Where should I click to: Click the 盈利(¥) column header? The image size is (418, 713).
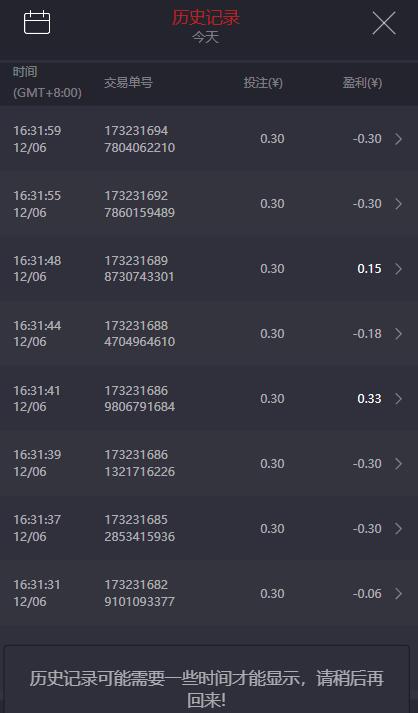point(362,83)
